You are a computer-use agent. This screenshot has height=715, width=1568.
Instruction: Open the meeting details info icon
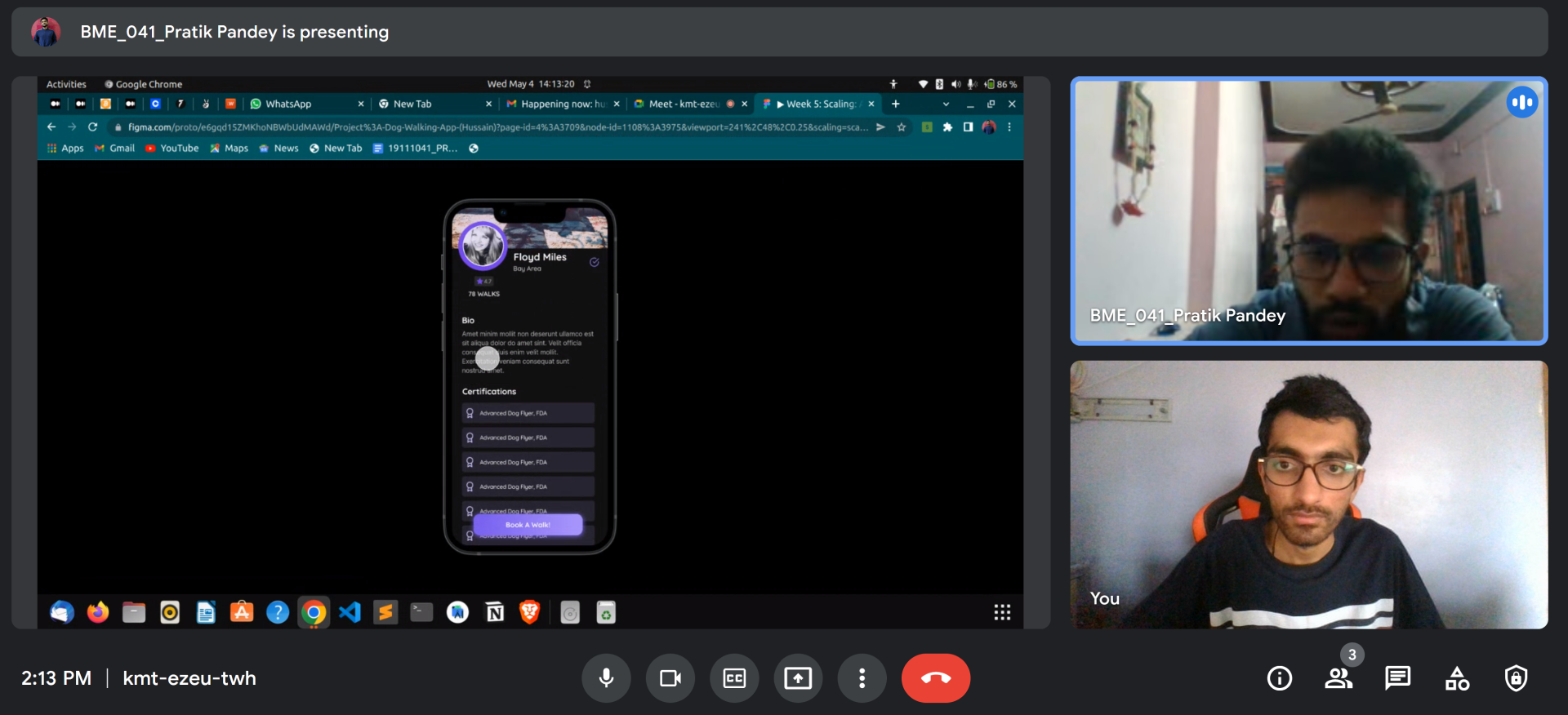[1280, 678]
